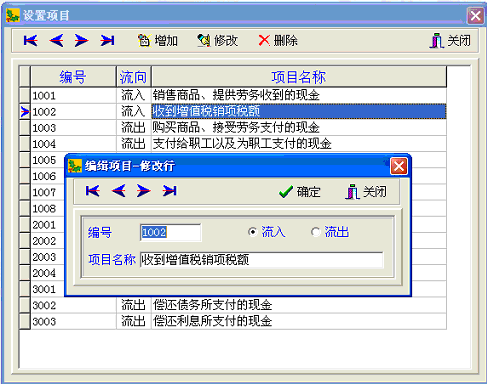Jump to last record in main toolbar
Viewport: 487px width, 384px height.
click(x=107, y=41)
